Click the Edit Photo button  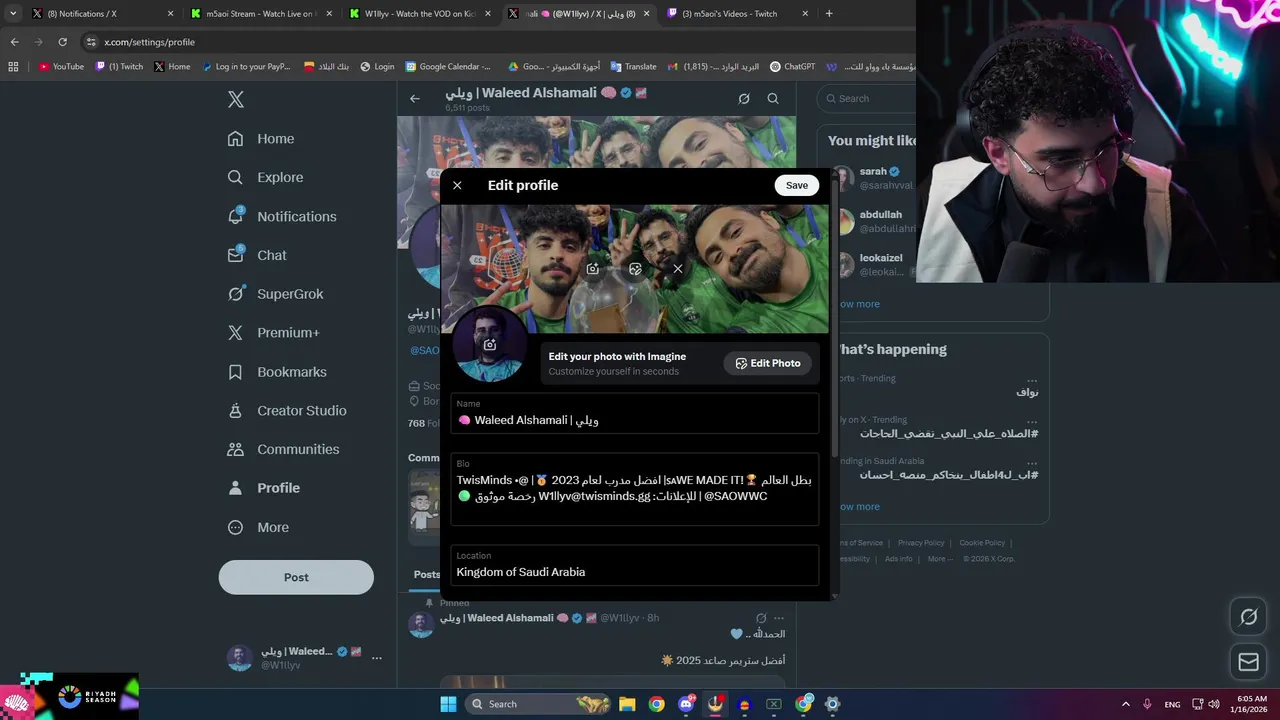click(768, 363)
